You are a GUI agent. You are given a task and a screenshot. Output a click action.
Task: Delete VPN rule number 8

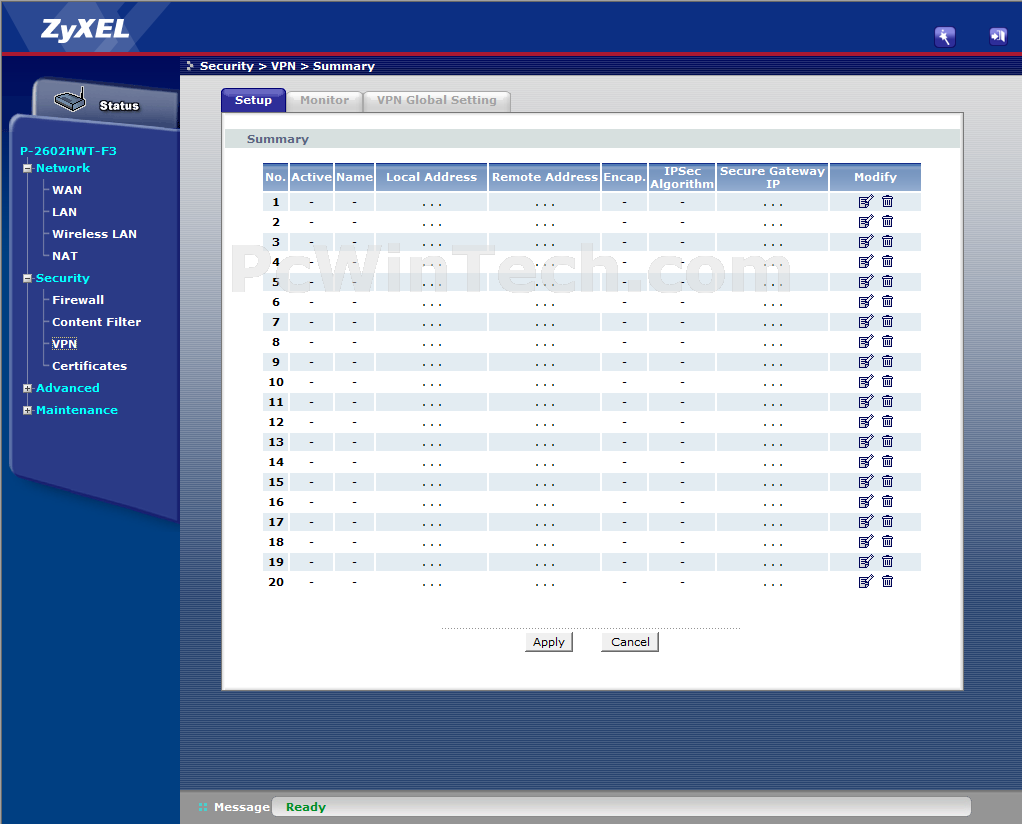887,342
